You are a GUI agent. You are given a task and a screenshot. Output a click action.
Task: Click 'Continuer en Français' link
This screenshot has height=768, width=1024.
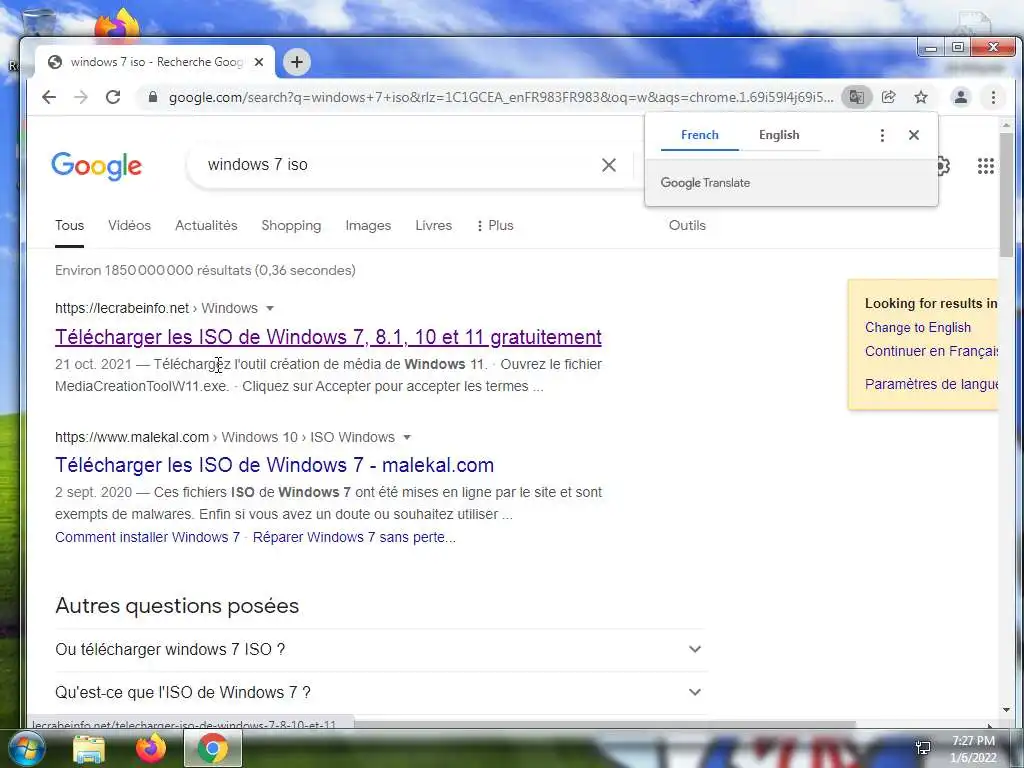(x=931, y=351)
